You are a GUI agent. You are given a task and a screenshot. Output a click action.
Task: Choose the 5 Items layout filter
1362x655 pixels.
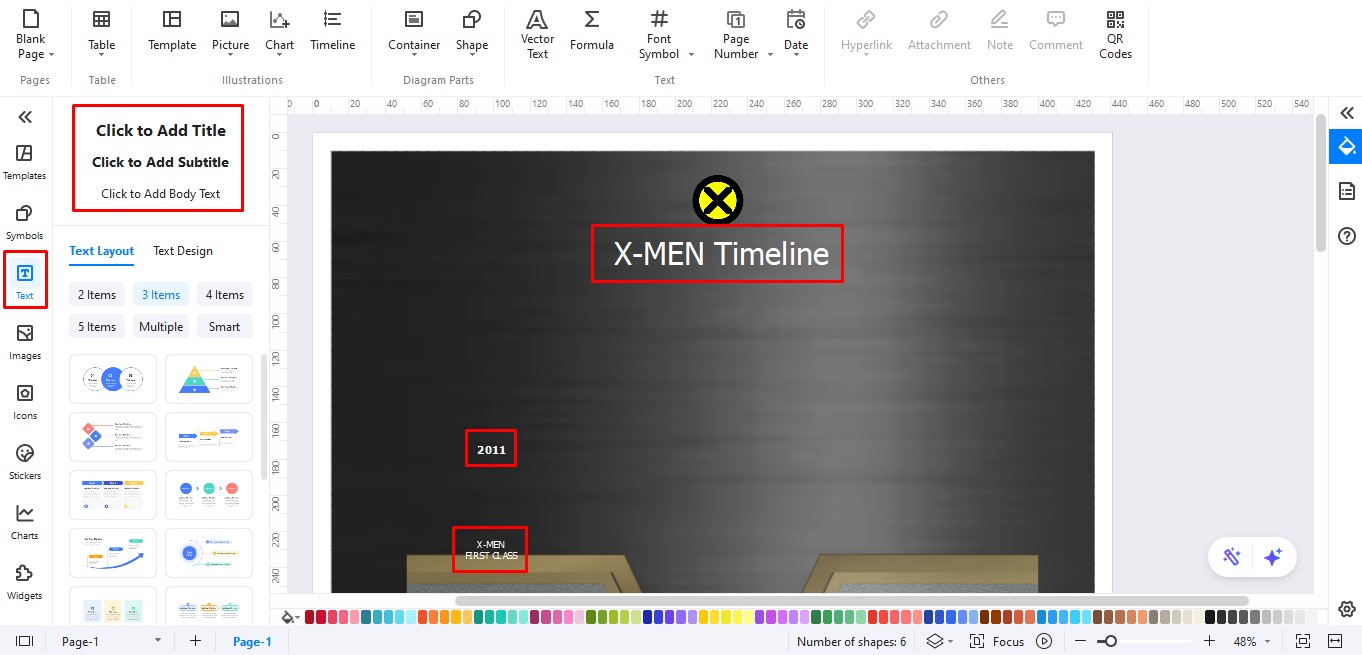(x=97, y=327)
